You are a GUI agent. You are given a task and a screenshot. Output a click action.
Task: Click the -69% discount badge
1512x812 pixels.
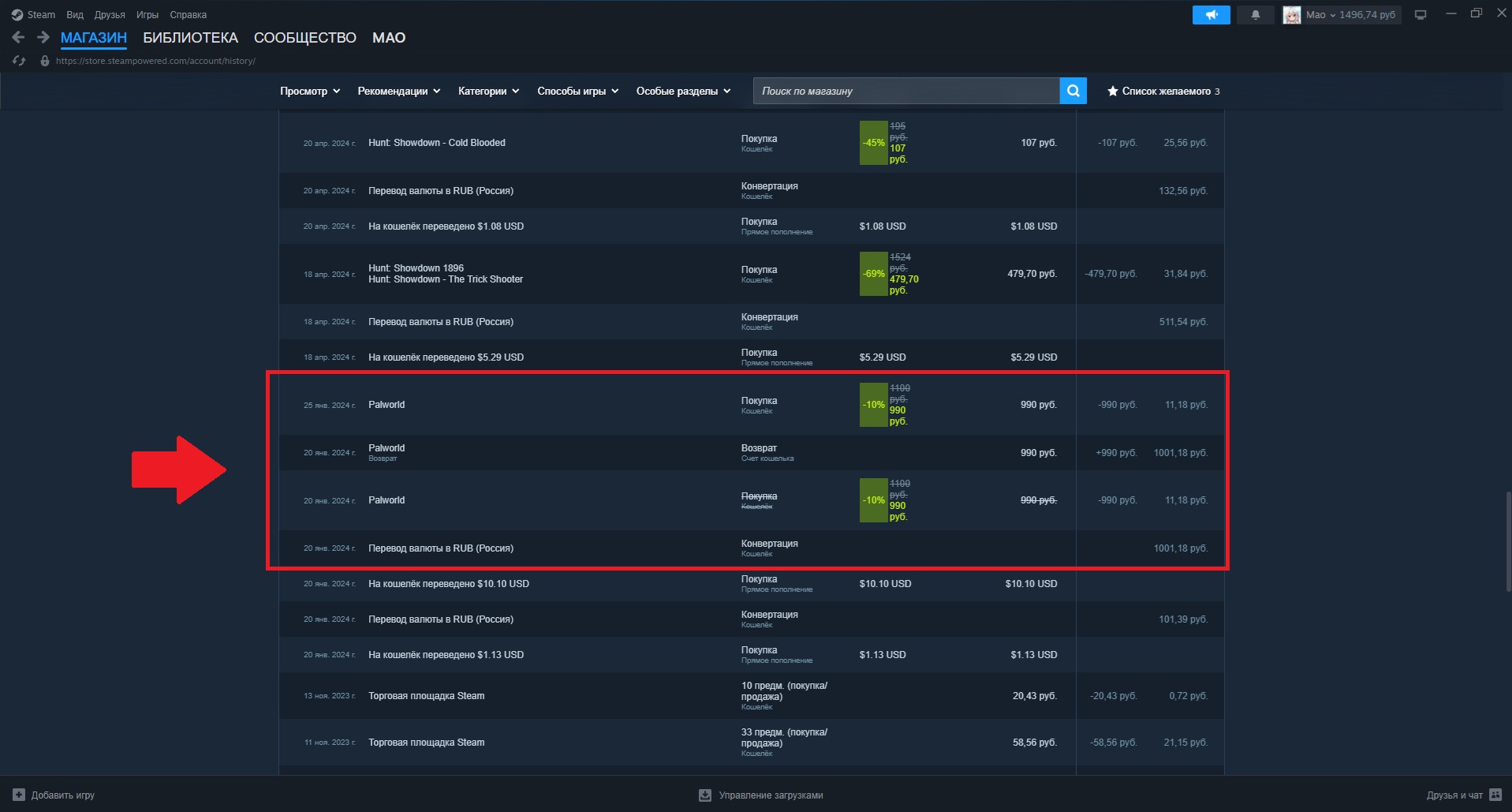(874, 274)
